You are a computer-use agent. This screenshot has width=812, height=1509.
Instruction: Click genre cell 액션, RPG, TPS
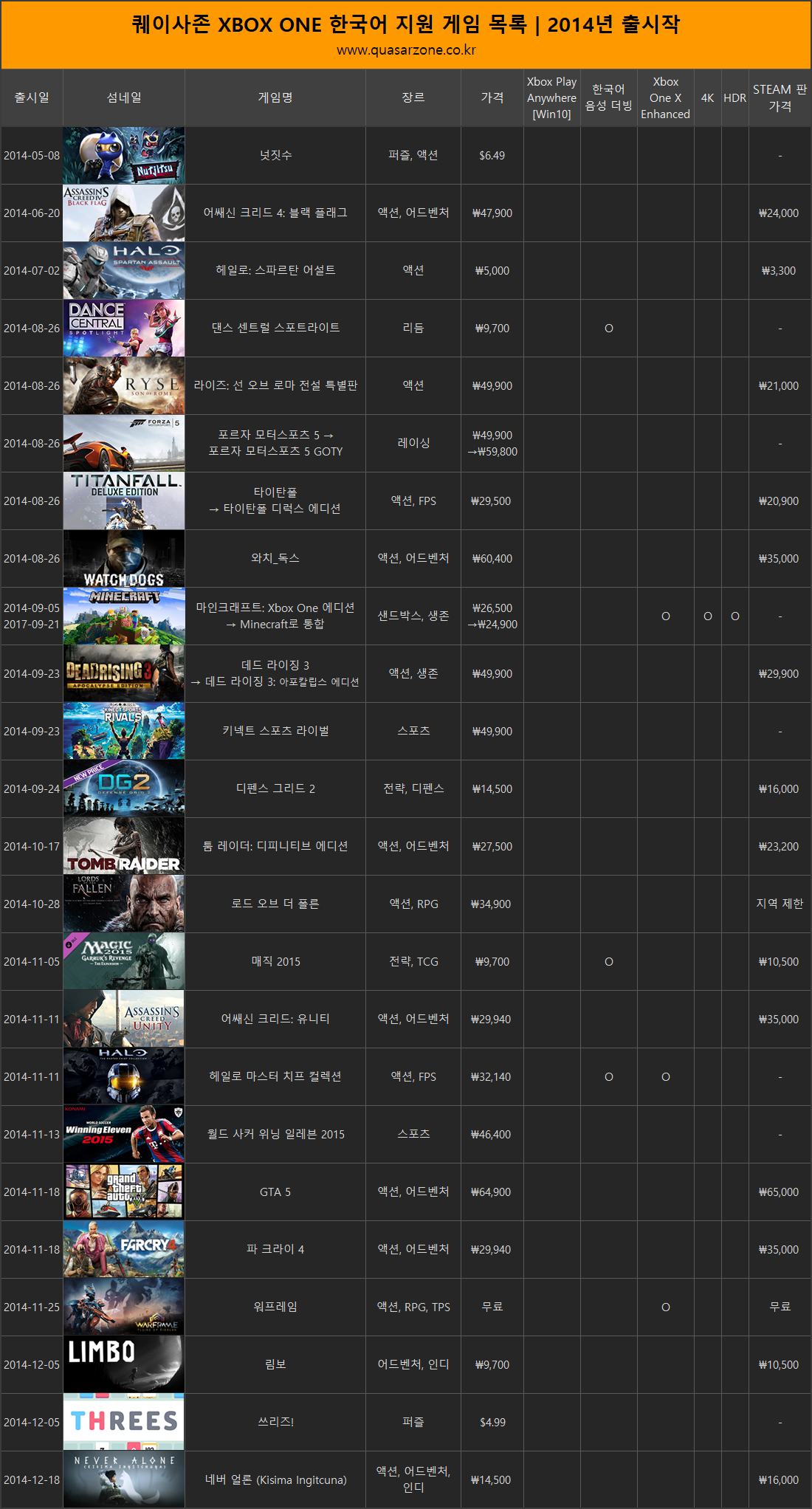point(413,1307)
